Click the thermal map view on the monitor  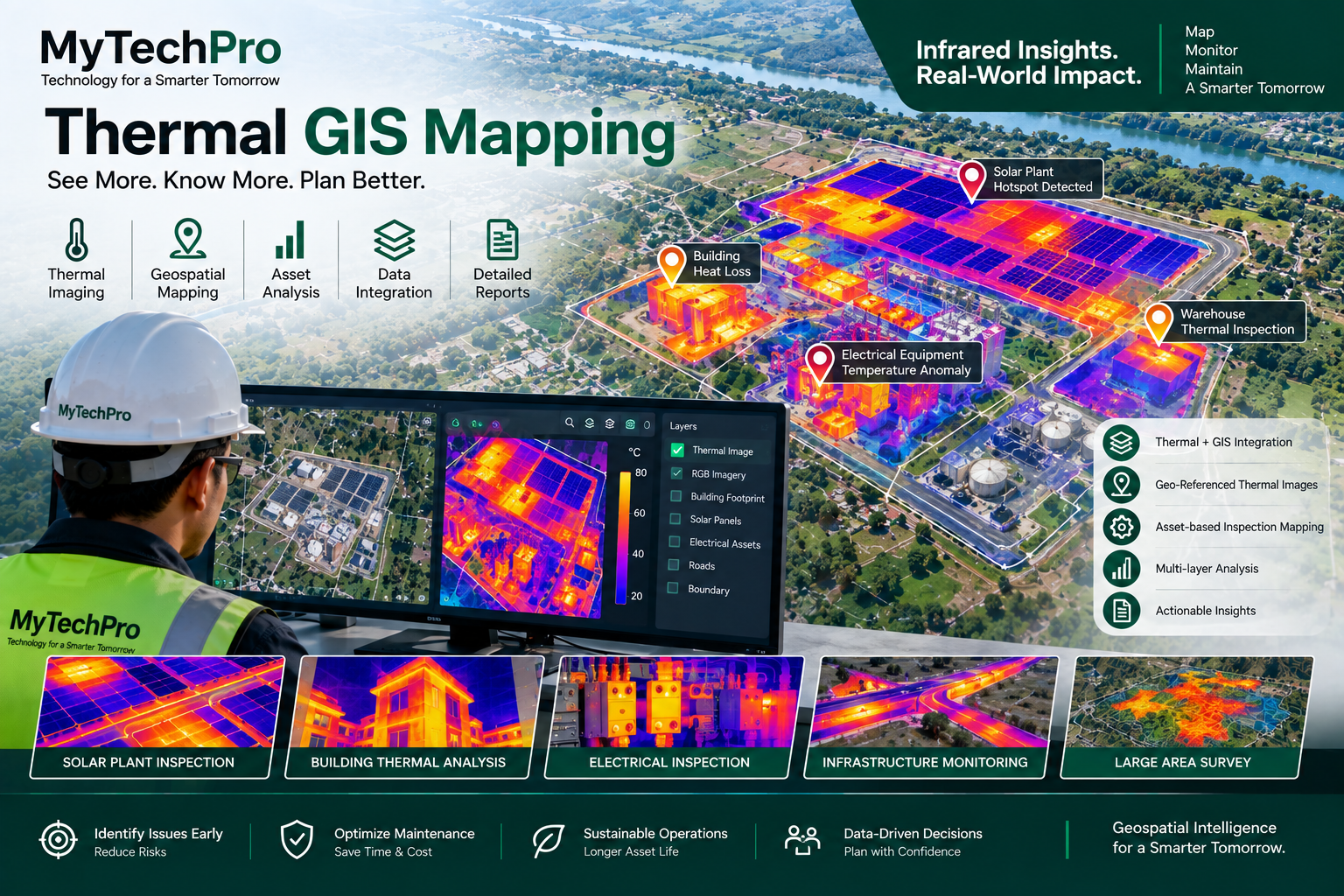coord(525,525)
